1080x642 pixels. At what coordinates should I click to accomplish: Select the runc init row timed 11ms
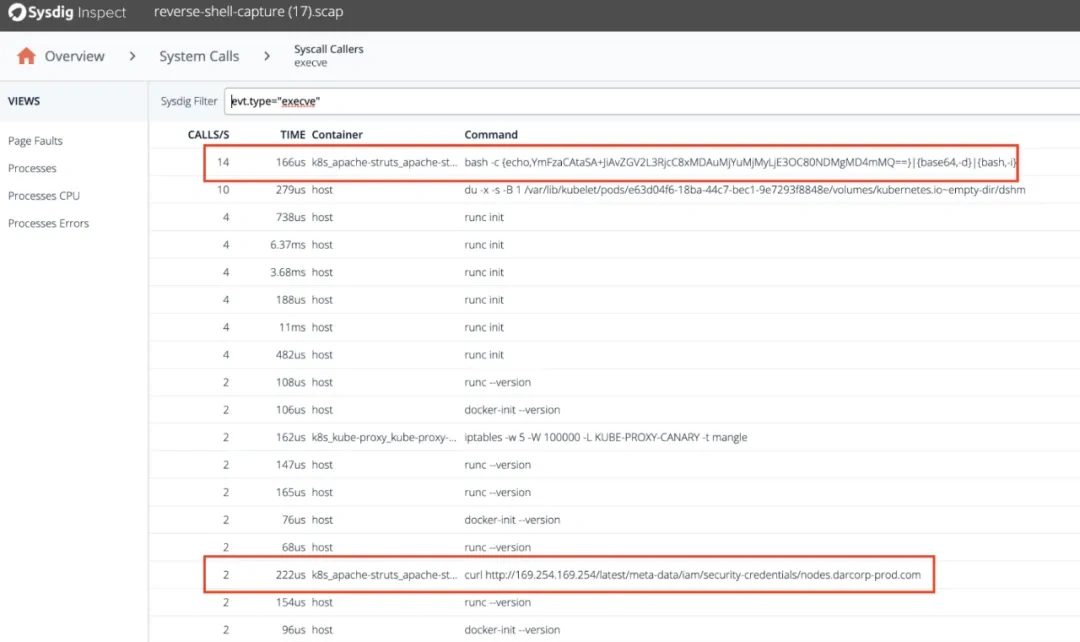(x=614, y=327)
